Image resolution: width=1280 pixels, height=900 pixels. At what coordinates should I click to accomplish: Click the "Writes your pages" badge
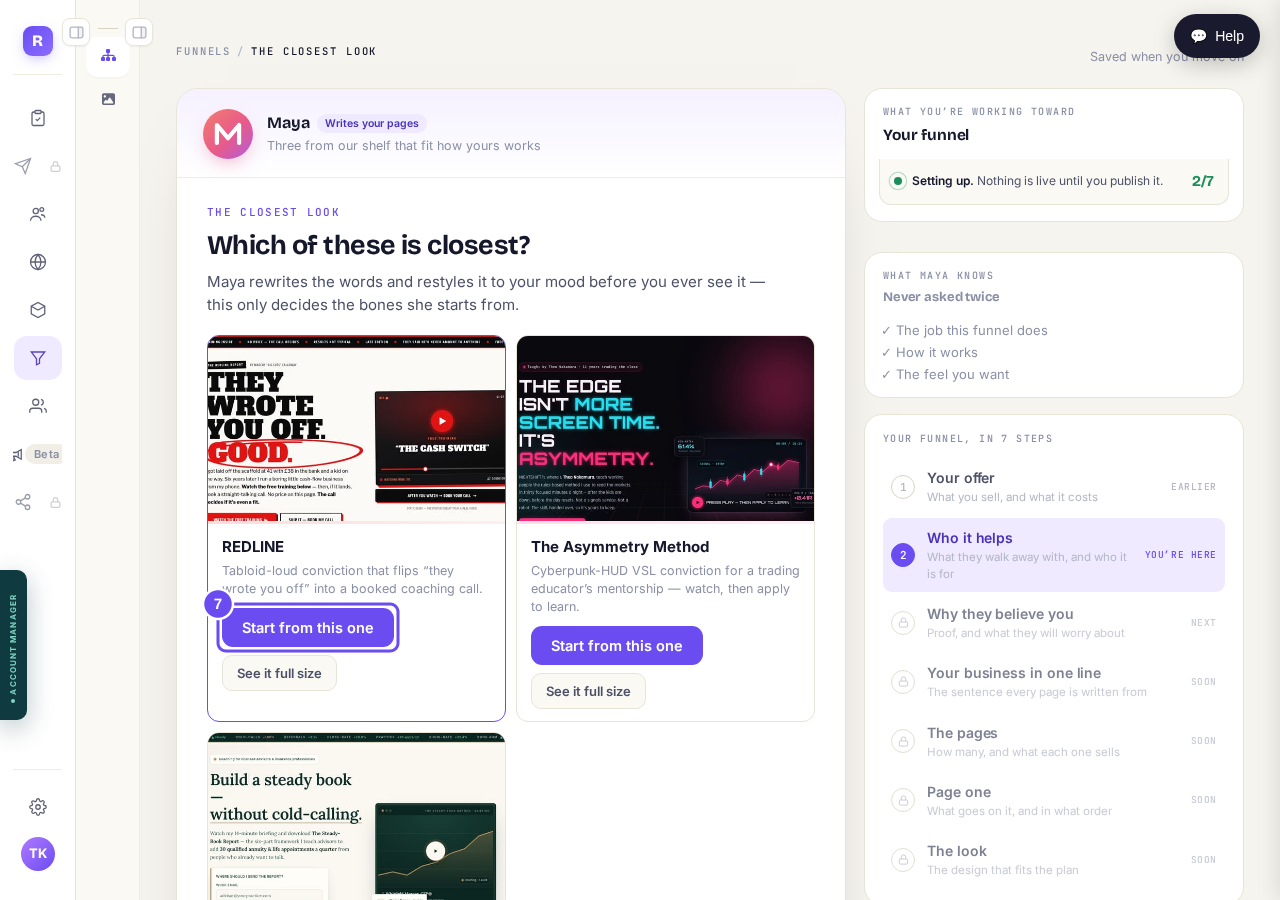[372, 123]
